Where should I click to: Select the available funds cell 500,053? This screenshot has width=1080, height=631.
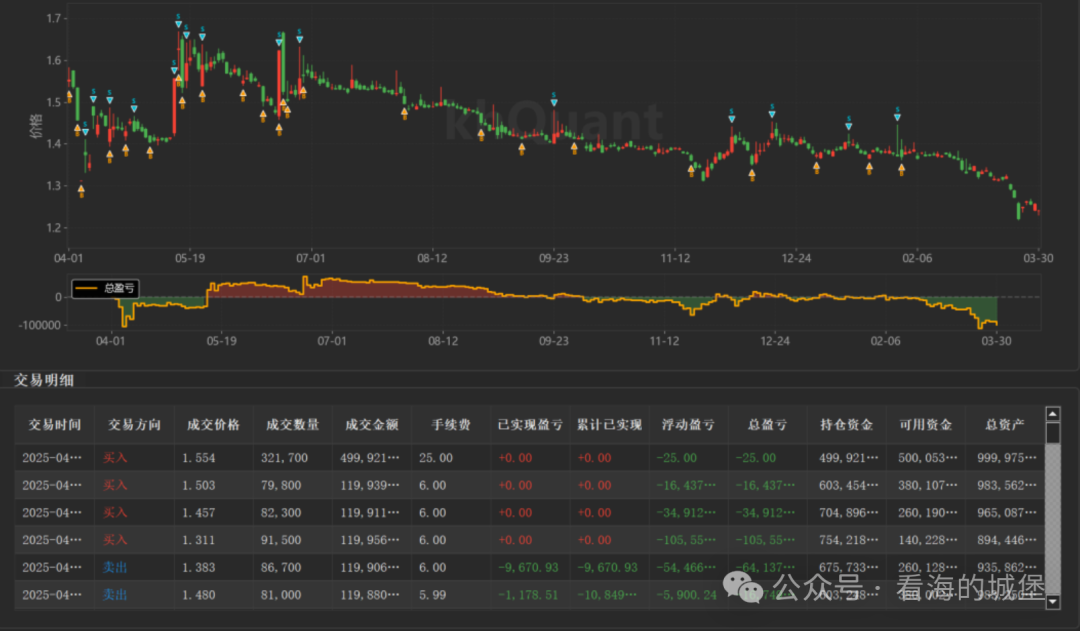point(927,458)
